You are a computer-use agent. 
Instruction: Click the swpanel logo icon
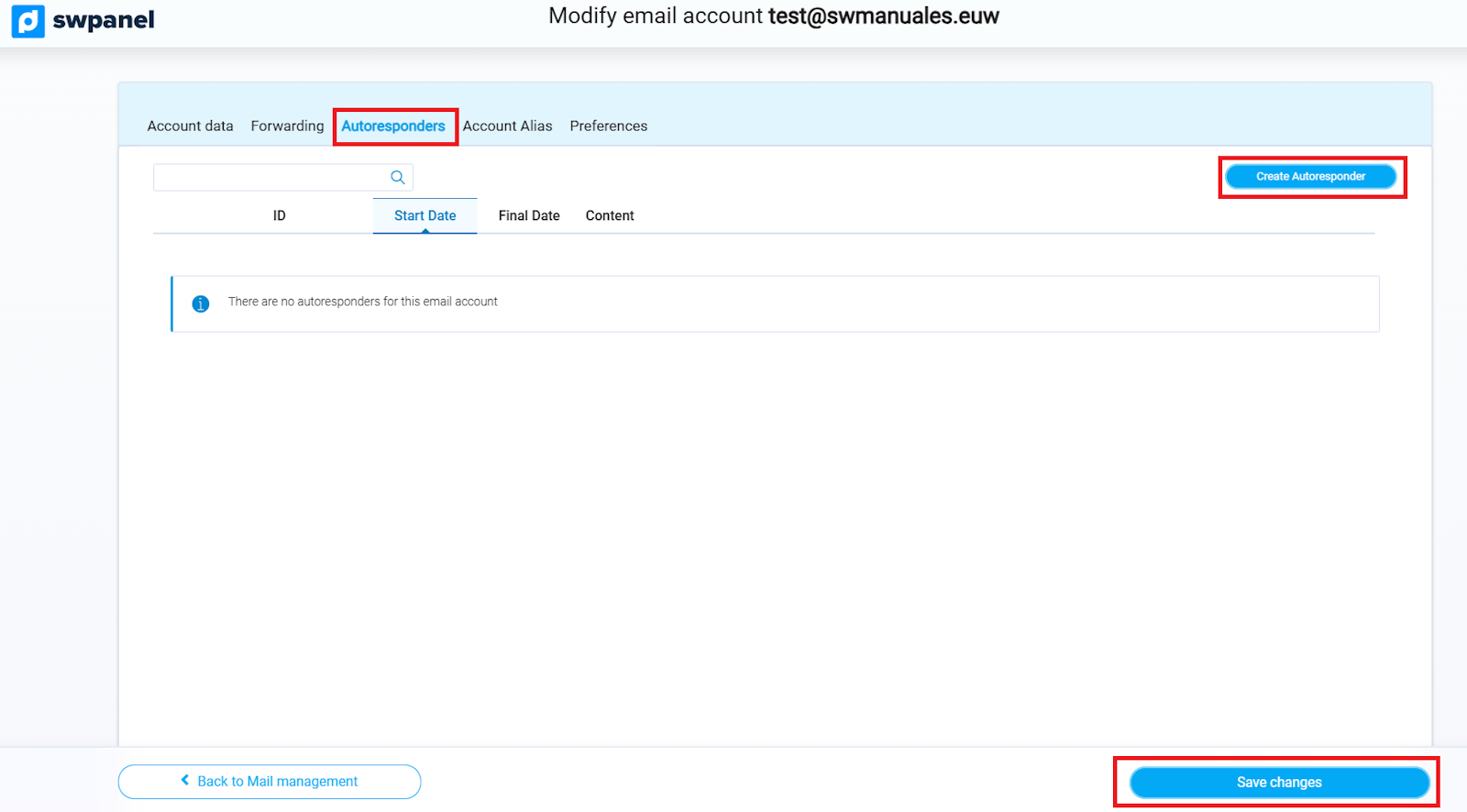tap(28, 21)
